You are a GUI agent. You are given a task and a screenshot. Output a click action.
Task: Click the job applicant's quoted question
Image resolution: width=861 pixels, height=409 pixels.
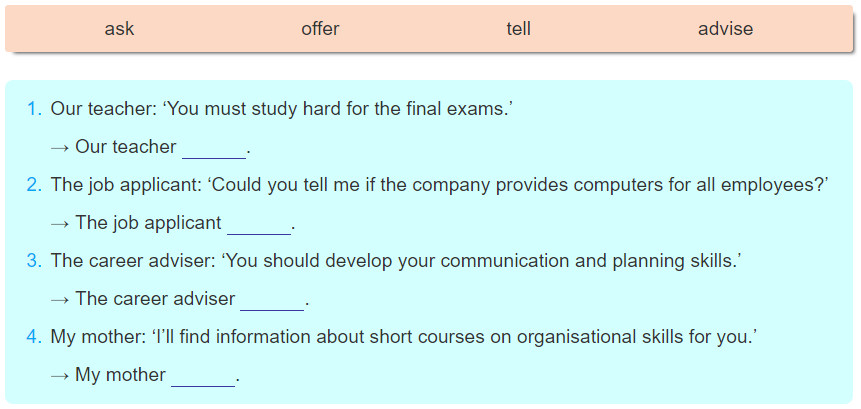[517, 185]
